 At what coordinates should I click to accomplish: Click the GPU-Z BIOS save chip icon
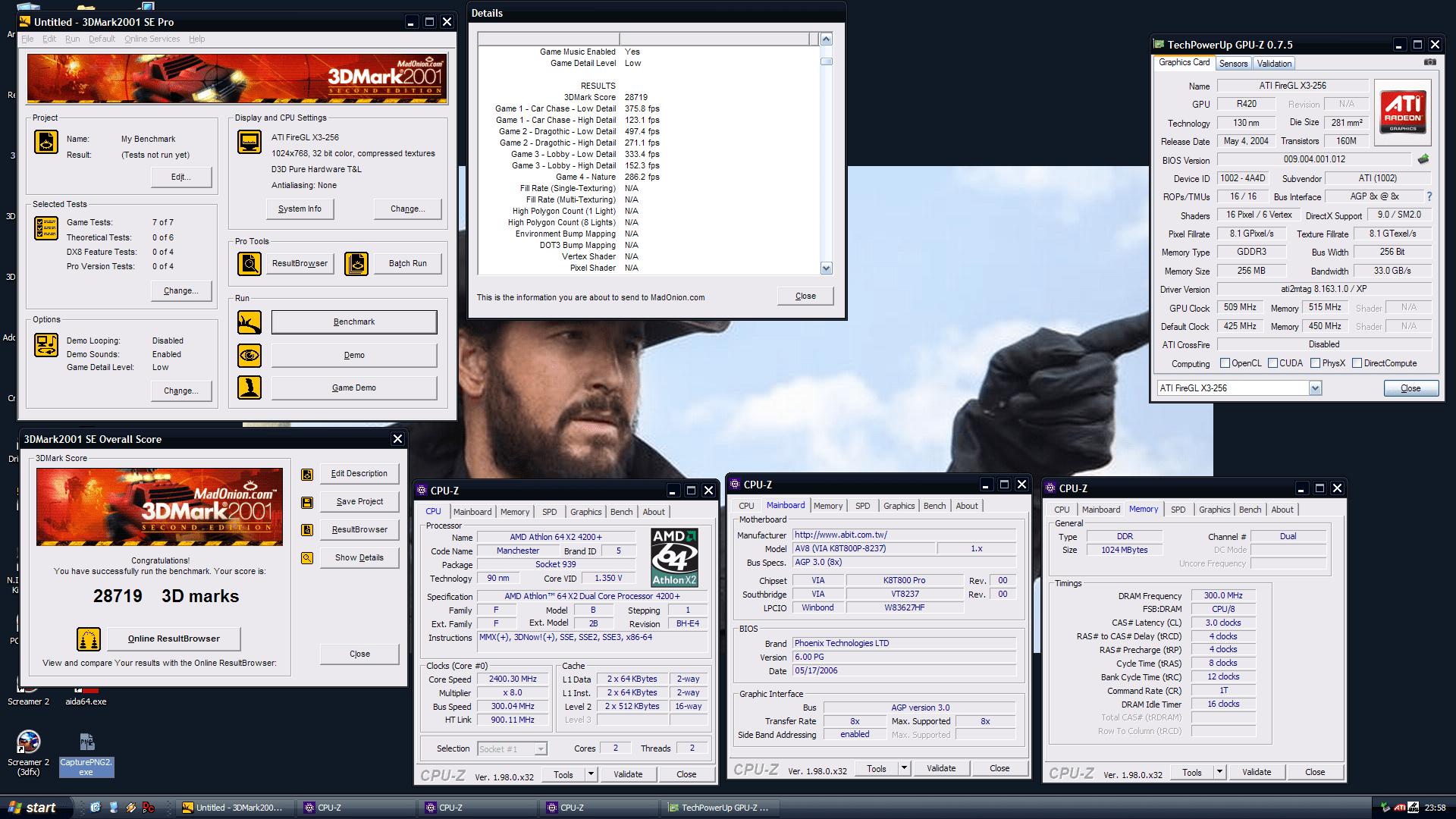pyautogui.click(x=1423, y=159)
